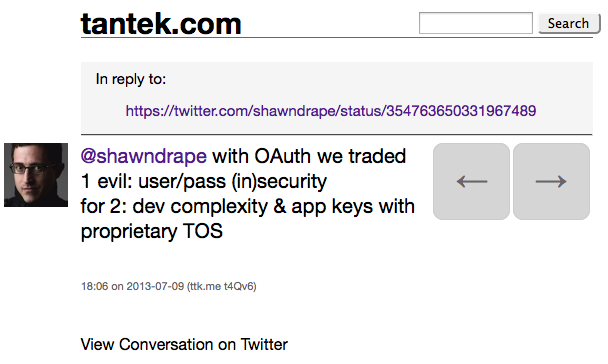Click the ttk.me t4Qv6 short link text
Screen dimensions: 608x364
pyautogui.click(x=221, y=286)
